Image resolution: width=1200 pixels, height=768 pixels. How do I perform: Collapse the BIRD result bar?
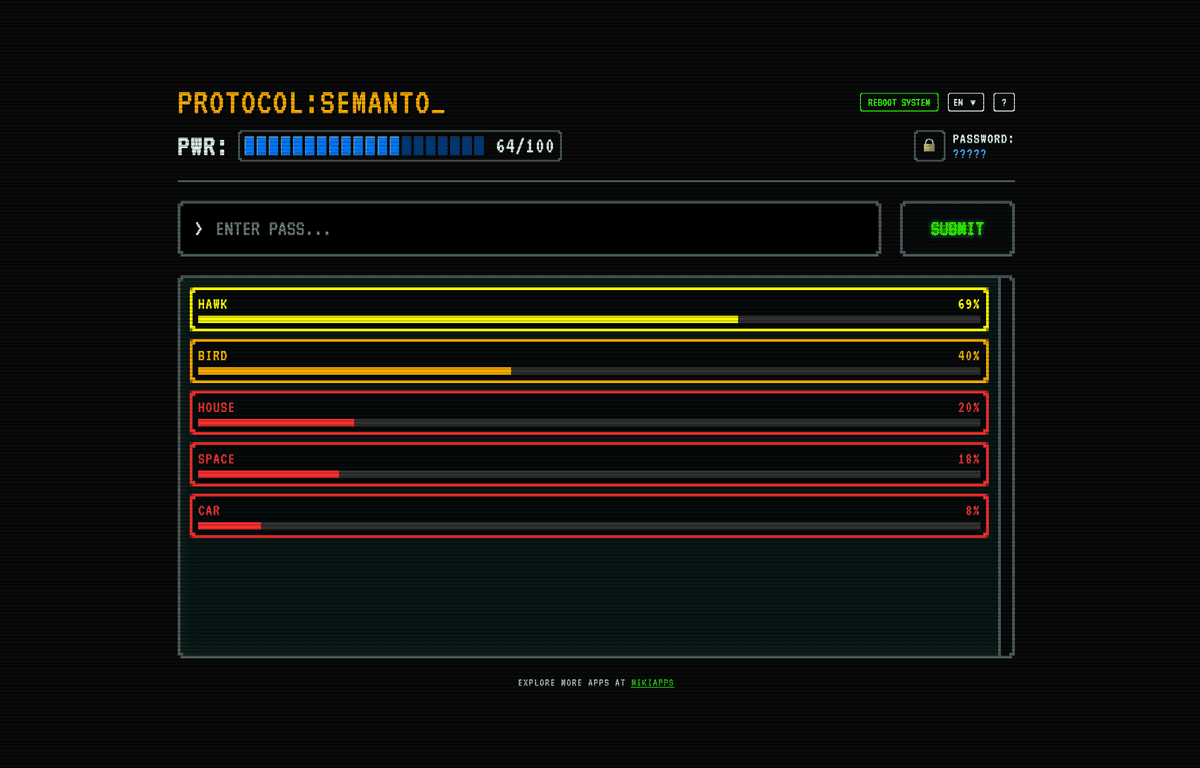click(588, 361)
